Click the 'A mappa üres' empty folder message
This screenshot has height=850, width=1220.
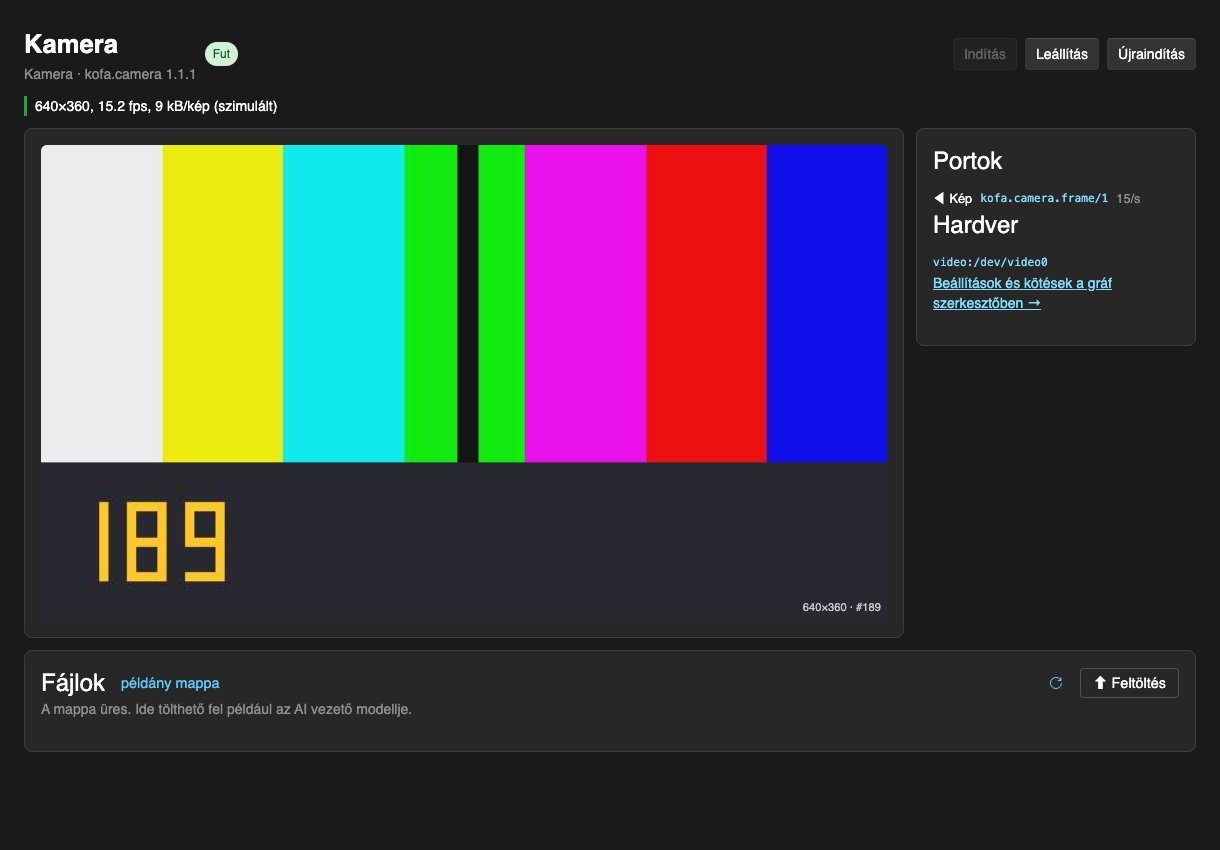point(226,709)
